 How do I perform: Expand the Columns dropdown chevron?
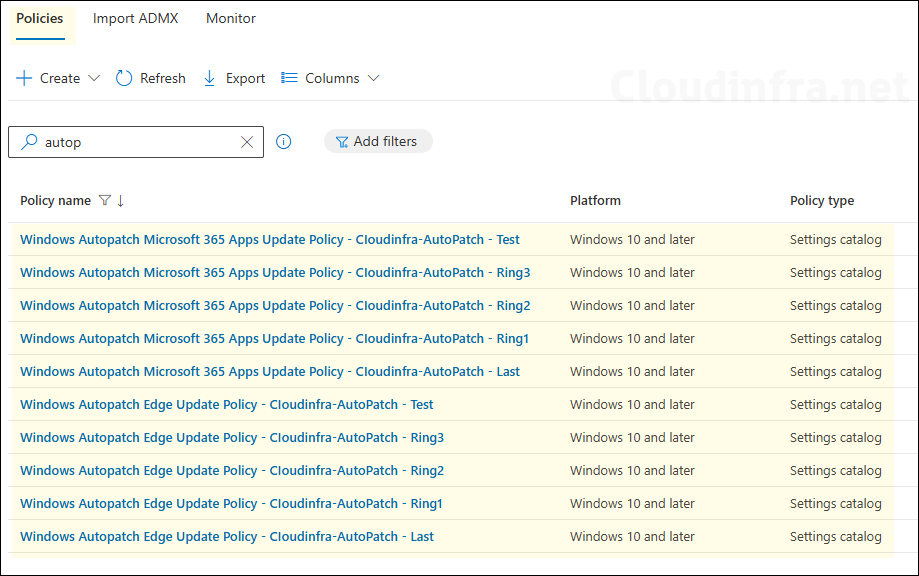click(x=374, y=78)
